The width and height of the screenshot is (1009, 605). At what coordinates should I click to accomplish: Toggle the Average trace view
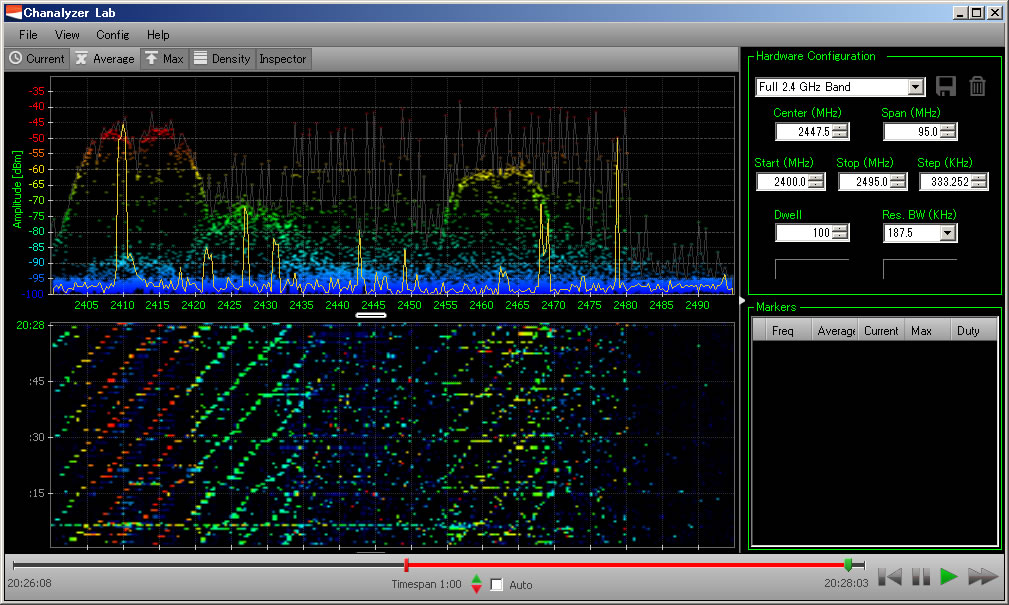[x=105, y=59]
